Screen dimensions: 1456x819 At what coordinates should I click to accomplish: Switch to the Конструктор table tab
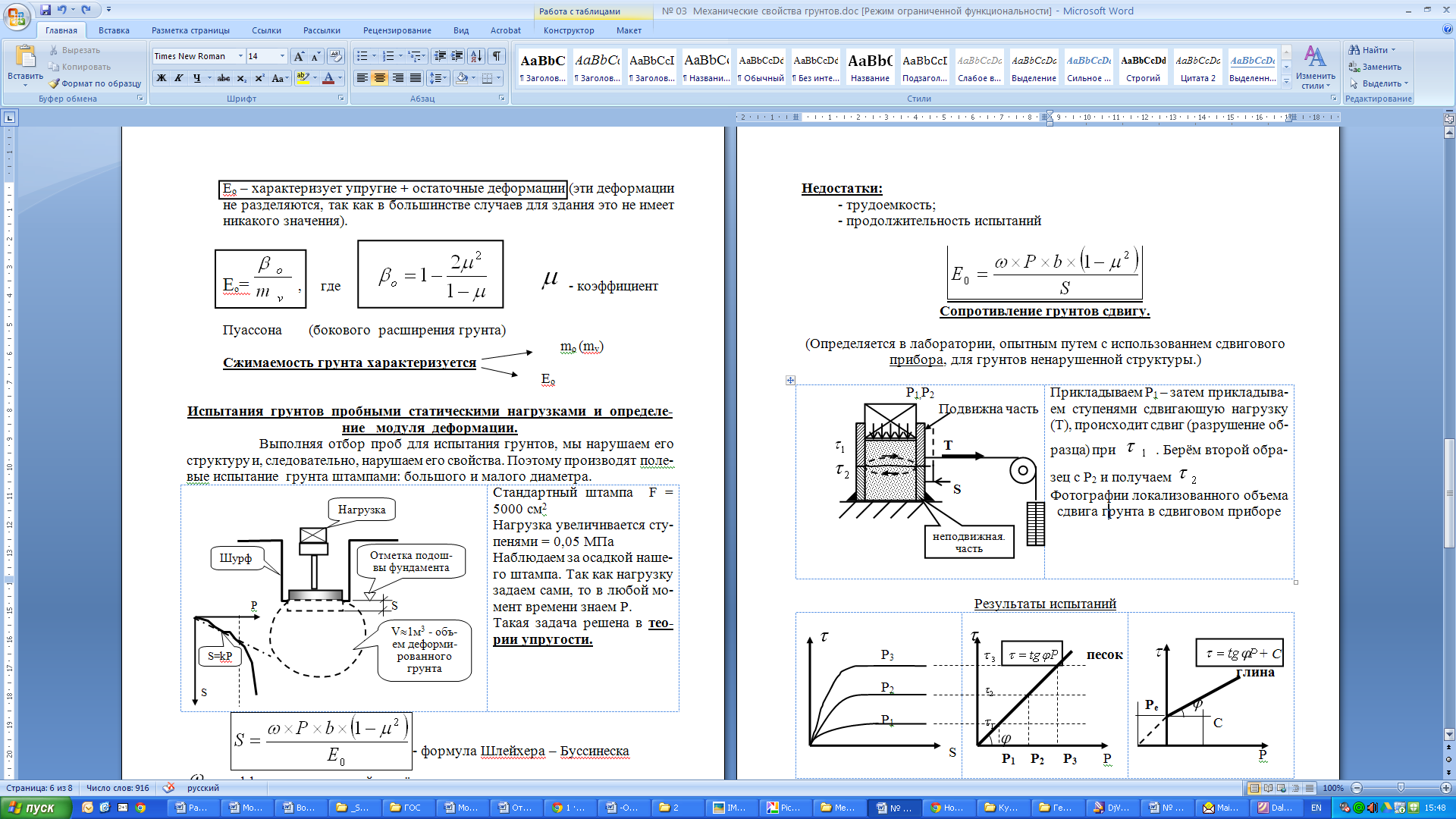pyautogui.click(x=569, y=30)
